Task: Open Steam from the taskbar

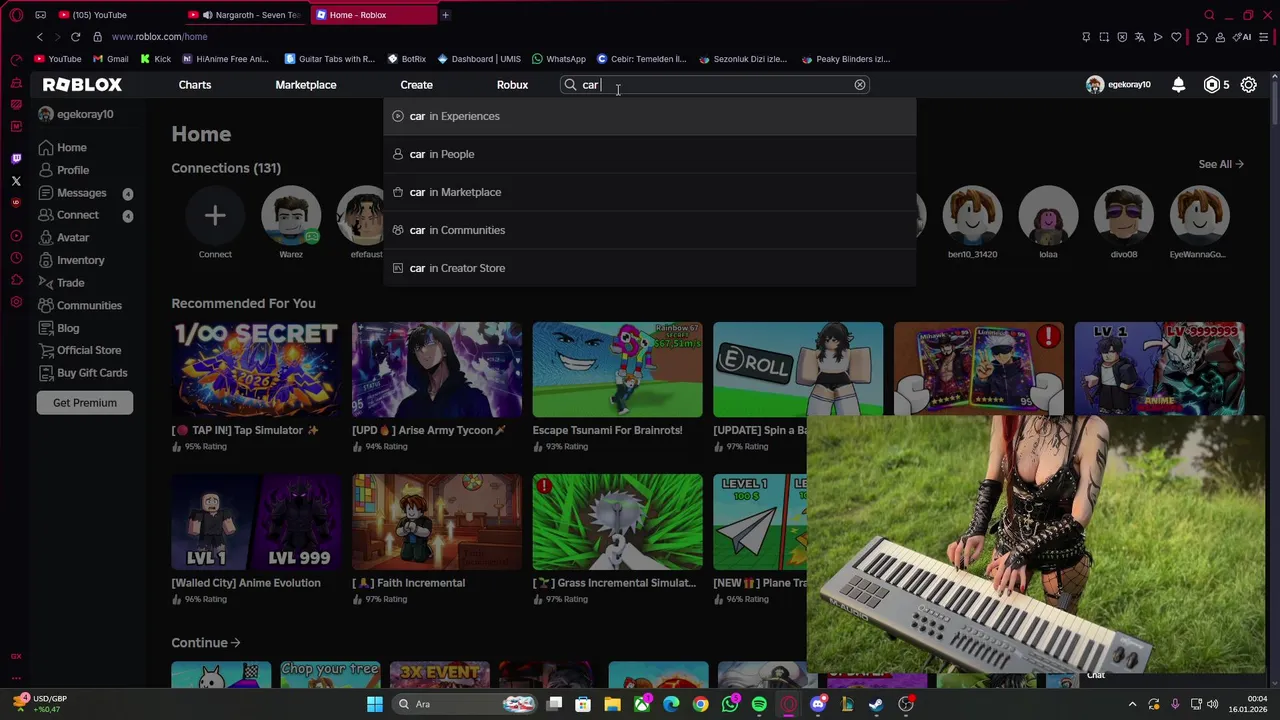Action: (x=876, y=704)
